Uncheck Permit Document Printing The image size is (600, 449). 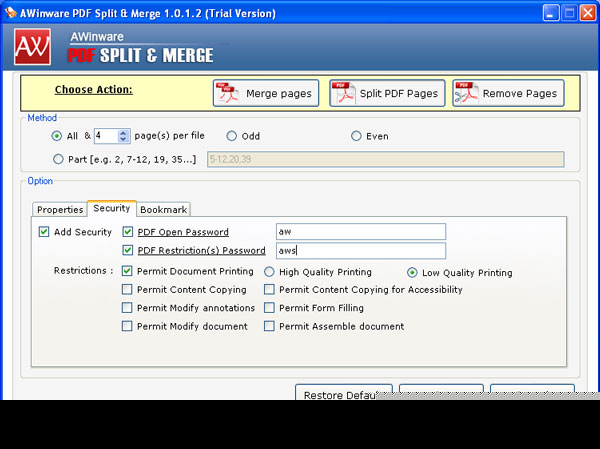click(127, 271)
